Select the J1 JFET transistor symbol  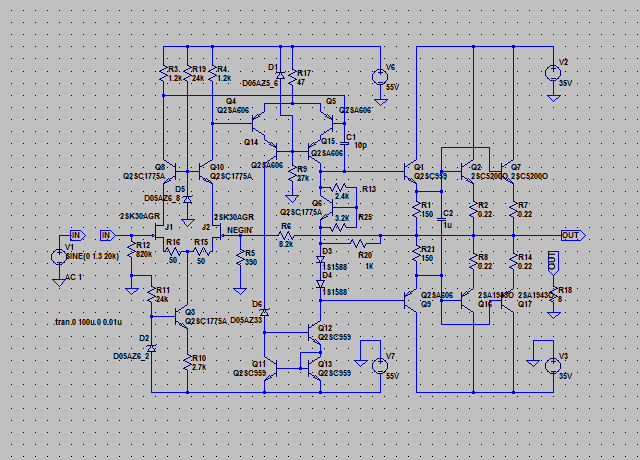(x=157, y=229)
